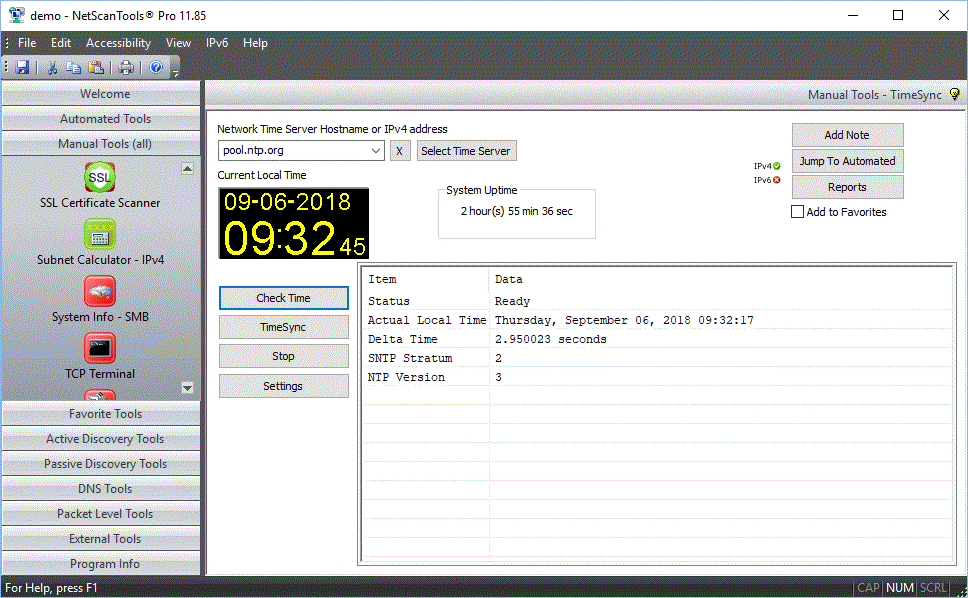Viewport: 968px width, 598px height.
Task: Click the blue Help question mark icon
Action: coord(156,67)
